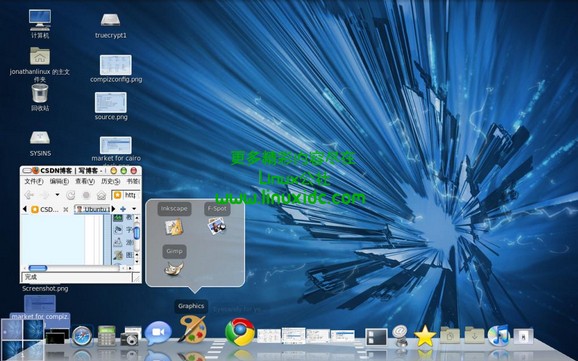Image resolution: width=578 pixels, height=361 pixels.
Task: Click the Firefox horizontal scrollbar thumb
Action: tap(38, 268)
